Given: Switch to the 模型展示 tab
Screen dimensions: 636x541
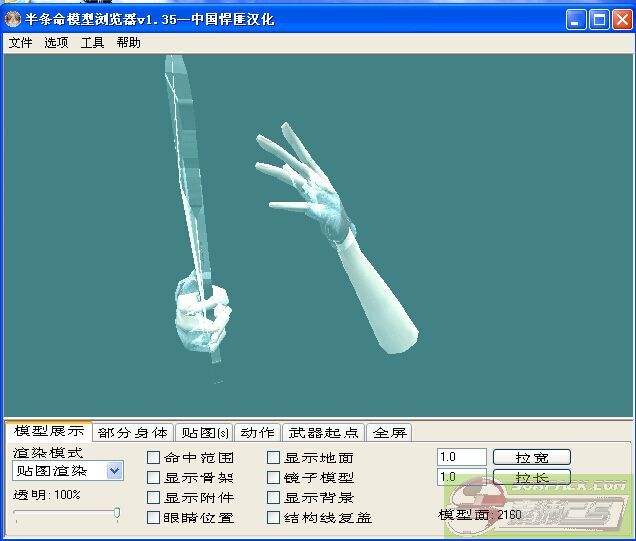Looking at the screenshot, I should [x=49, y=431].
